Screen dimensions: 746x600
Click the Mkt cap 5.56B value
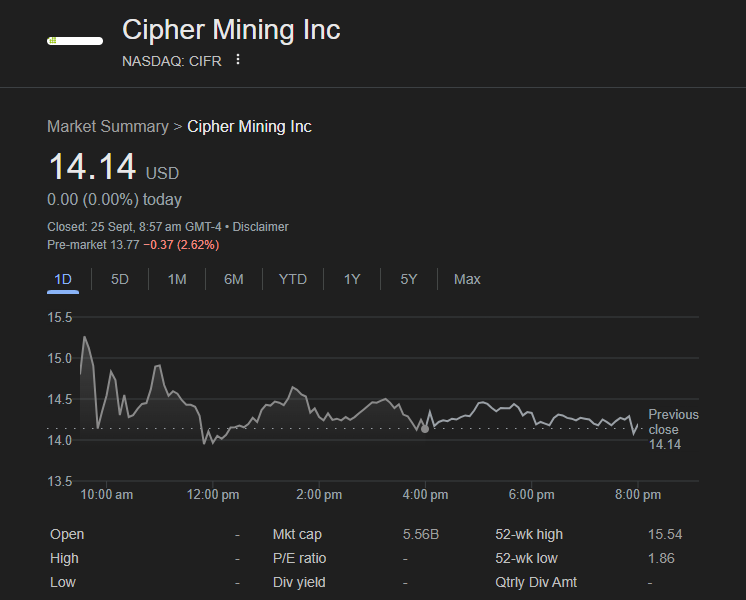[x=420, y=535]
